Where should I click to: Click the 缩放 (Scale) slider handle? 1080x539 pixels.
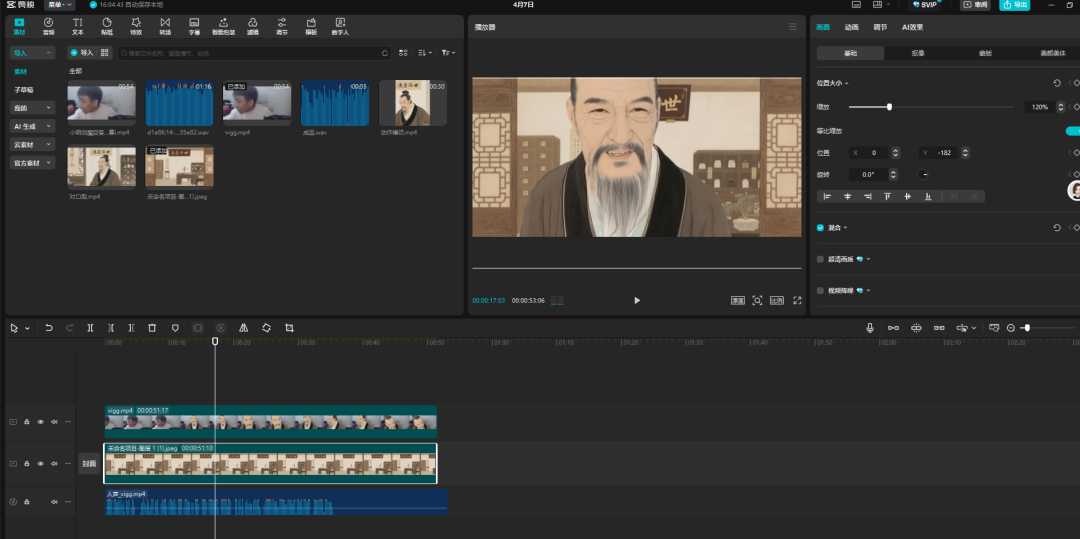(889, 107)
